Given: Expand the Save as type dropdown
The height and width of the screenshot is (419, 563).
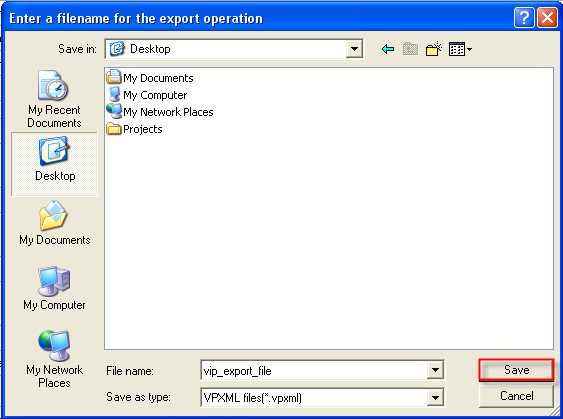Looking at the screenshot, I should click(435, 397).
